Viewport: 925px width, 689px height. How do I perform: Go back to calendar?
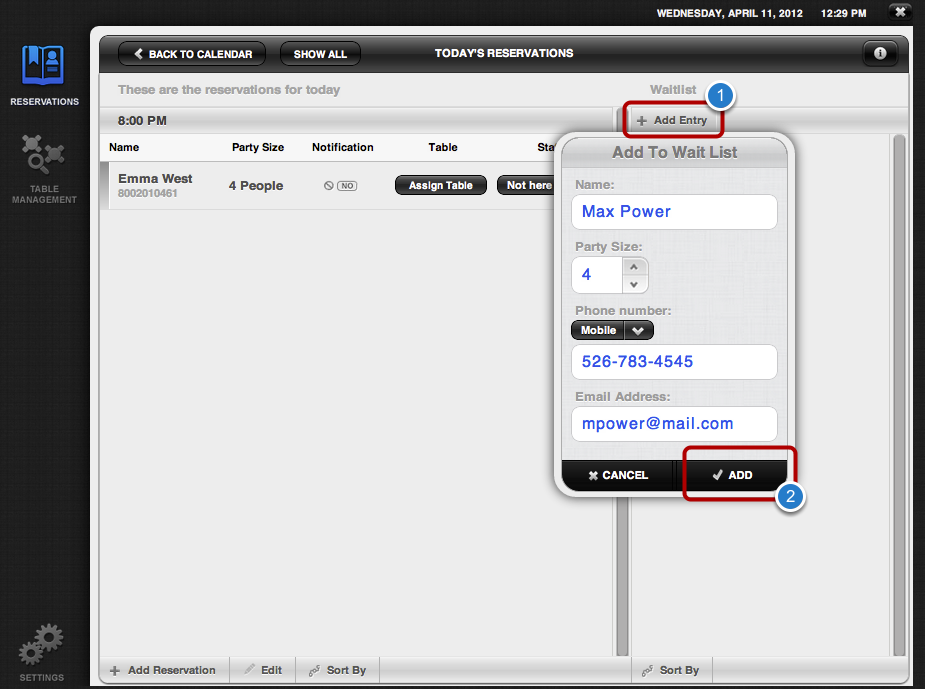[192, 54]
